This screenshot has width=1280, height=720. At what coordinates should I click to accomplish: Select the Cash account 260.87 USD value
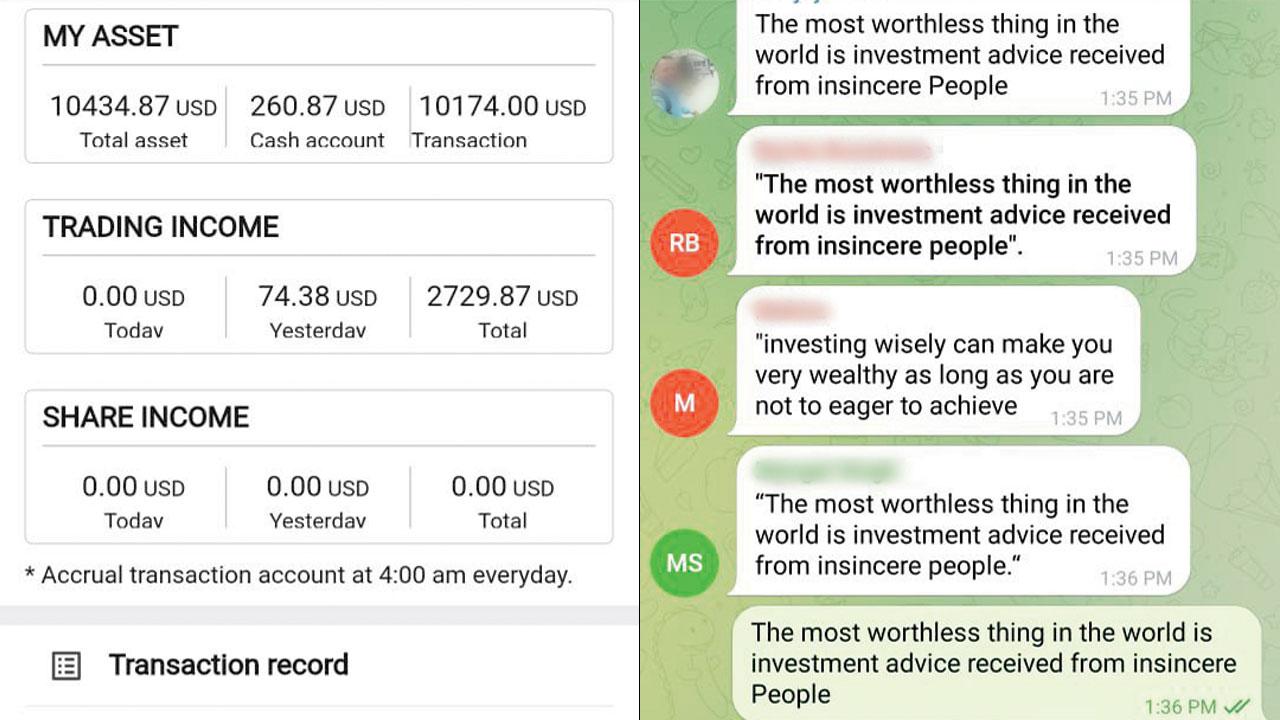pyautogui.click(x=317, y=107)
